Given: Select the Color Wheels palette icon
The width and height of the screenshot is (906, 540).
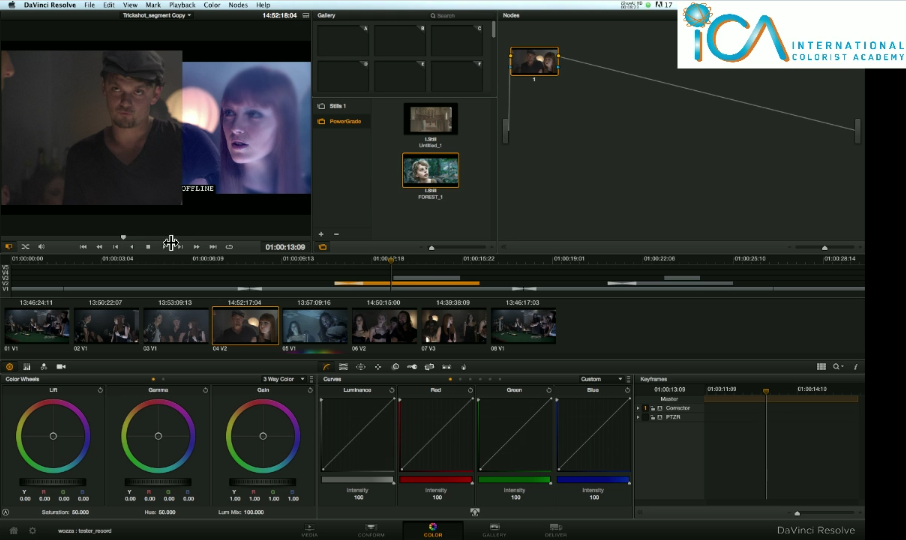Looking at the screenshot, I should tap(10, 367).
